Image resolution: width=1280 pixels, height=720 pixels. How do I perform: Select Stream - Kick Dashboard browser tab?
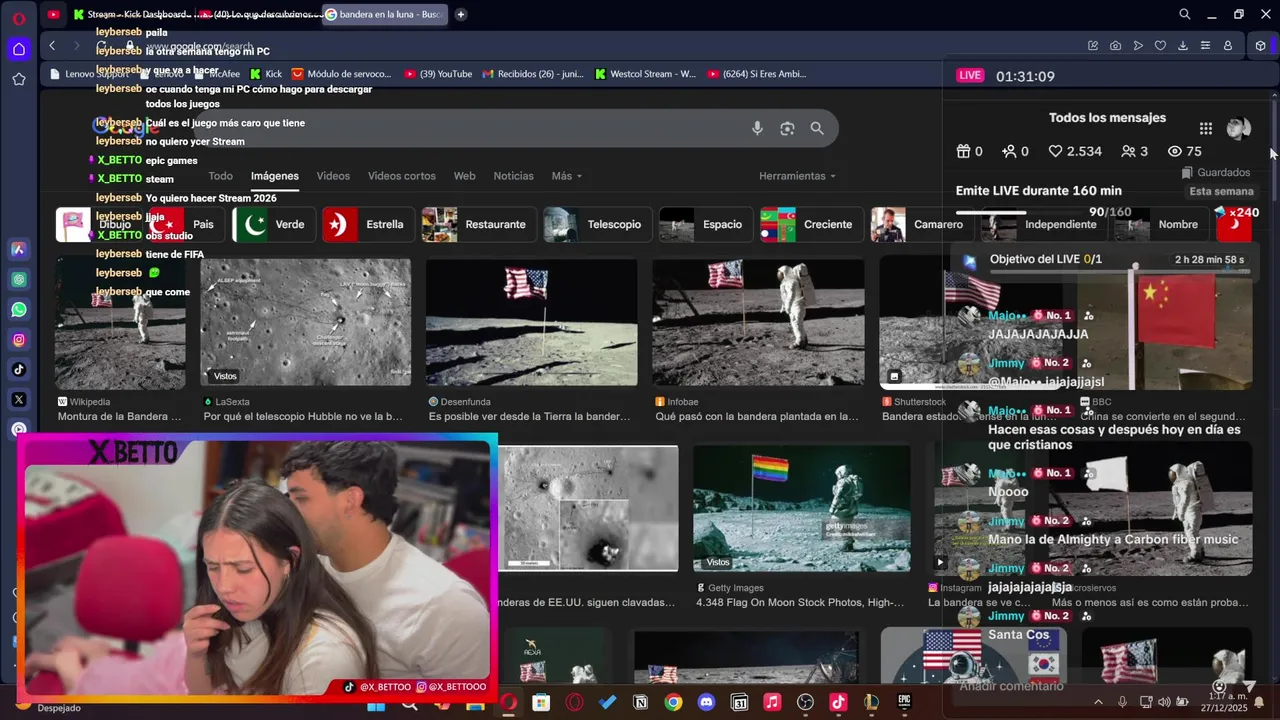[129, 14]
